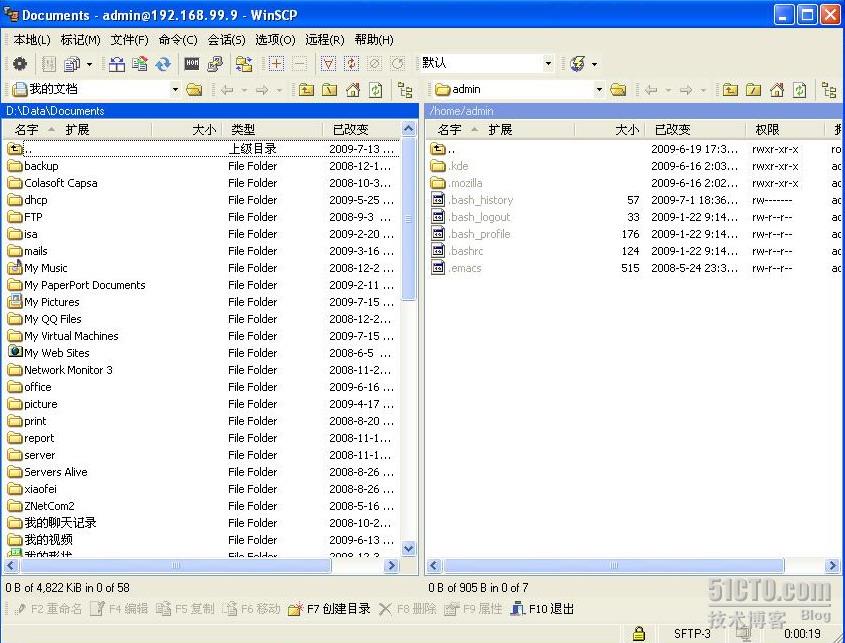Open the 帮助(H) menu
The height and width of the screenshot is (643, 845).
pos(373,40)
